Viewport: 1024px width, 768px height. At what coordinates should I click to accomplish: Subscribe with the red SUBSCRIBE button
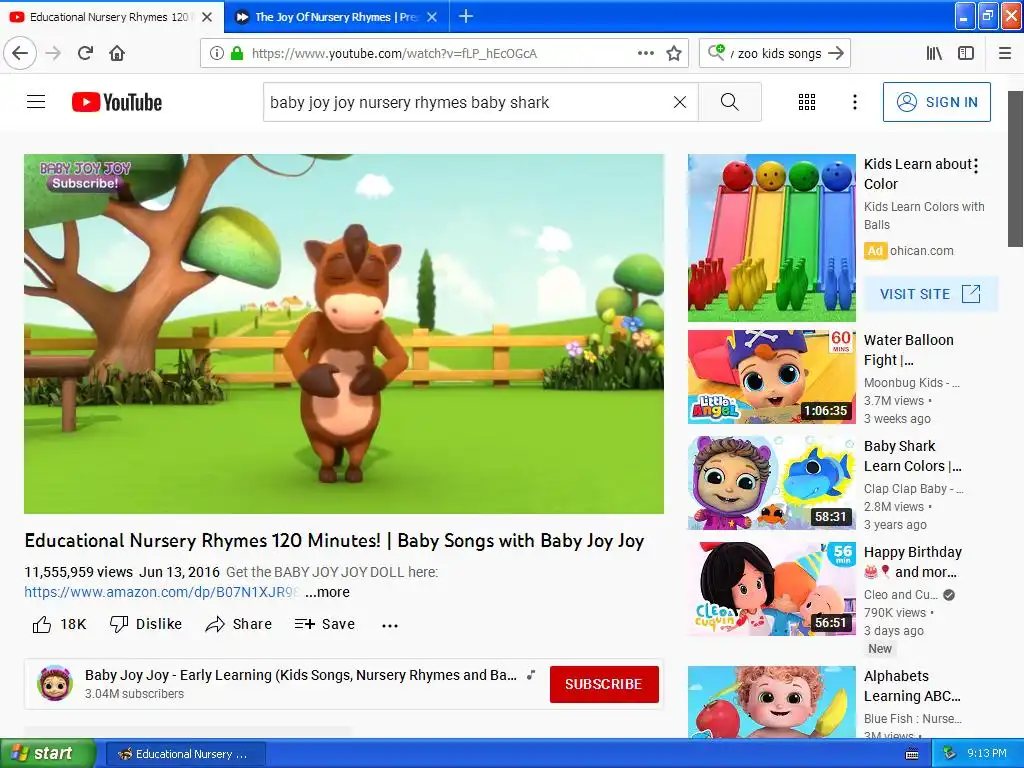(x=604, y=684)
